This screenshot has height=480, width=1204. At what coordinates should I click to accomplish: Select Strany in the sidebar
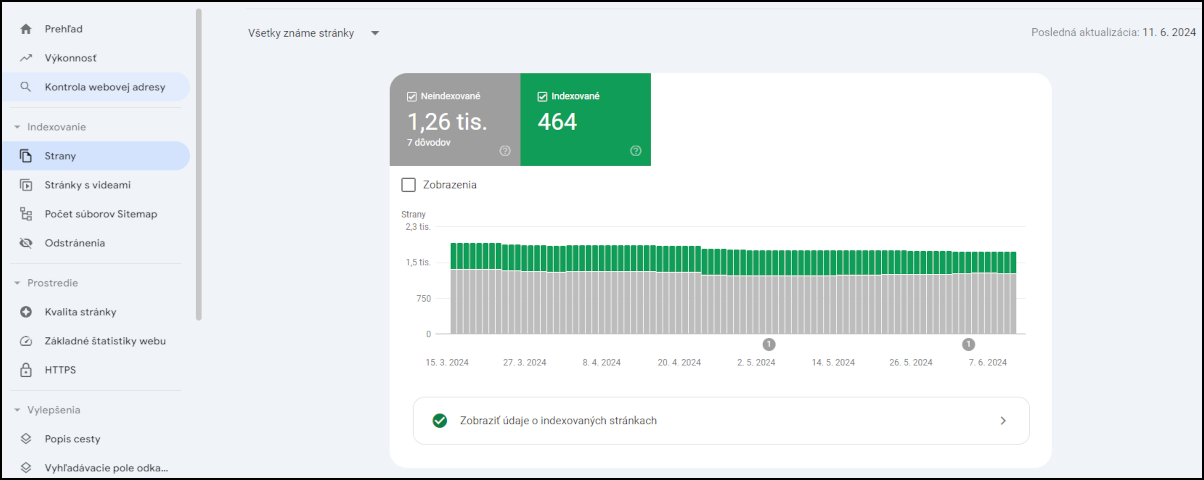[x=95, y=156]
